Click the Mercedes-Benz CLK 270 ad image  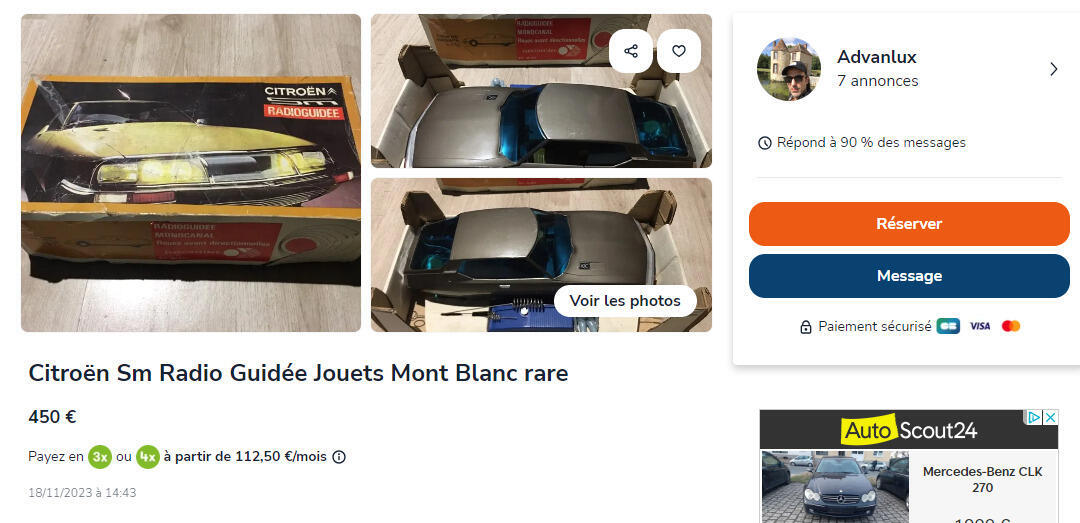(x=835, y=486)
